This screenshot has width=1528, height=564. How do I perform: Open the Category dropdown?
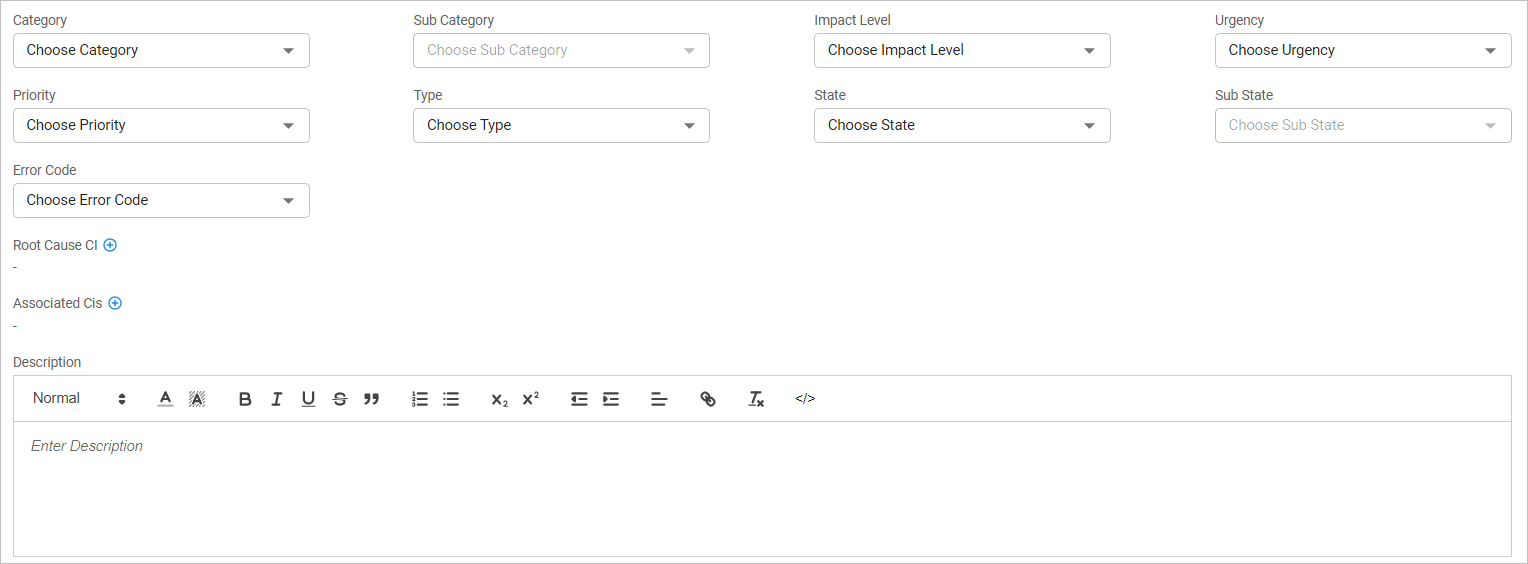(x=161, y=50)
